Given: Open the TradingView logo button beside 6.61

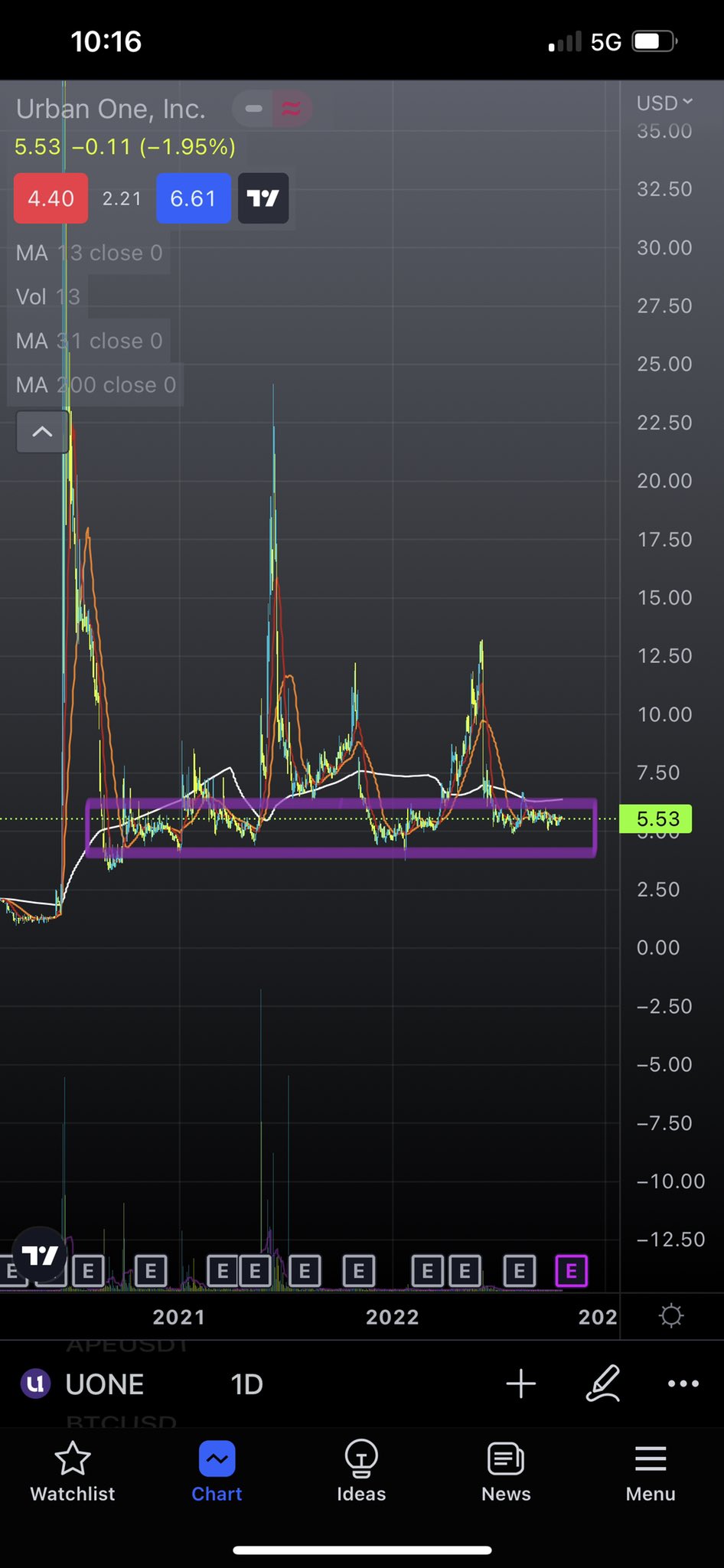Looking at the screenshot, I should 263,198.
